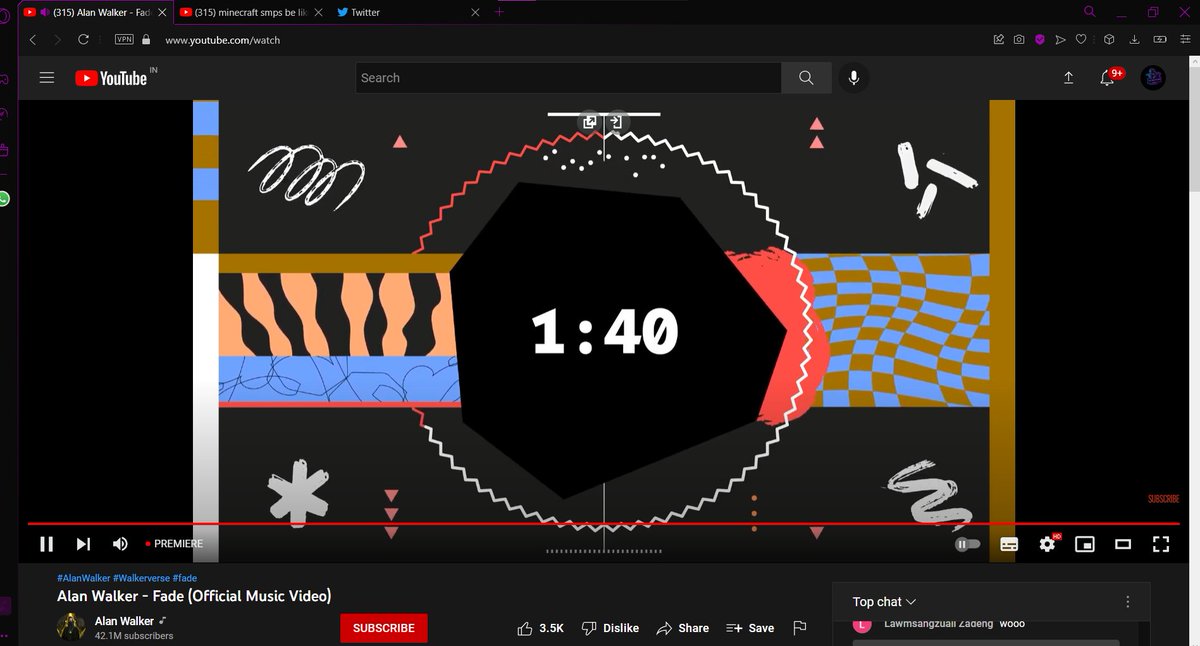Open the browser tab search magnifier
The image size is (1200, 646).
pyautogui.click(x=1089, y=12)
